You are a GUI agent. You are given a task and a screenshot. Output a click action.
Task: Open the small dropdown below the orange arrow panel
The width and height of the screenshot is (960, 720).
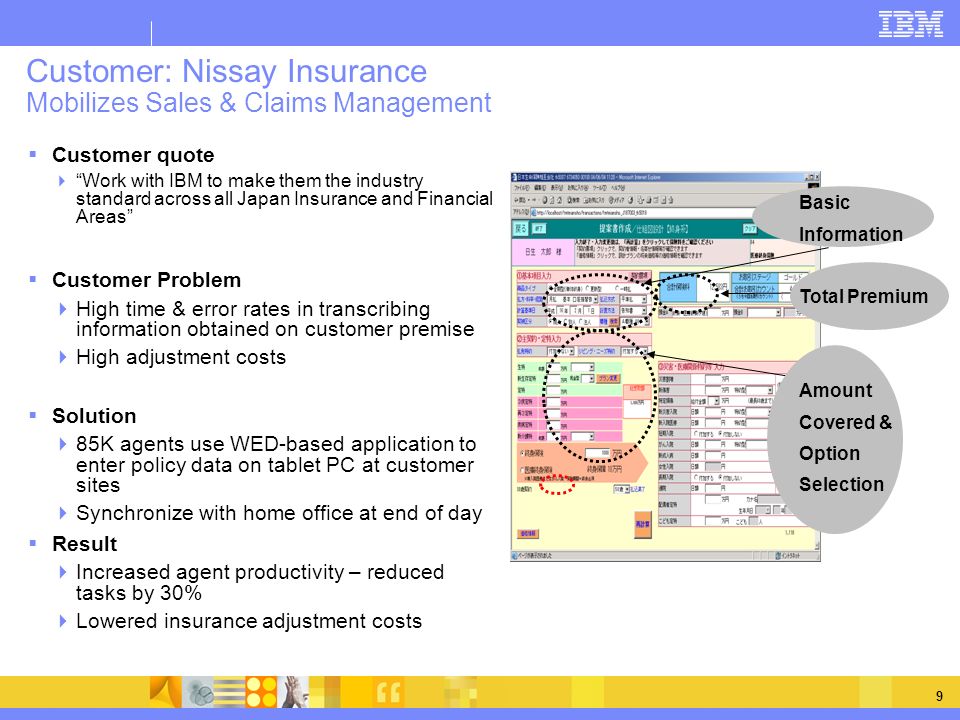pos(621,489)
